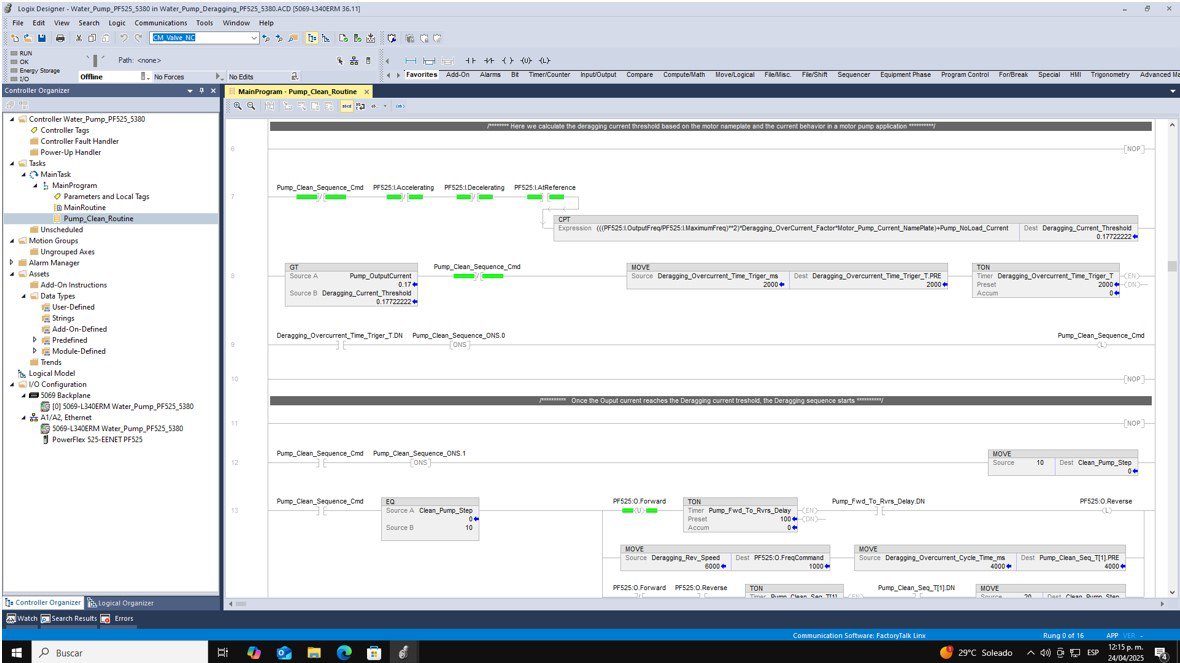The image size is (1180, 663).
Task: Open the File menu
Action: (x=18, y=23)
